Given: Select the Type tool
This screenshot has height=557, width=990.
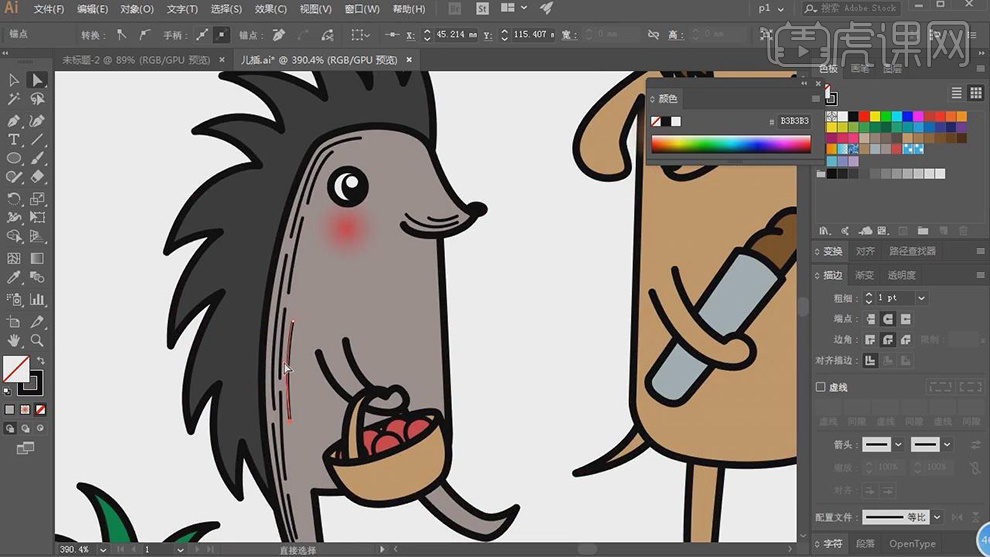Looking at the screenshot, I should click(x=14, y=139).
